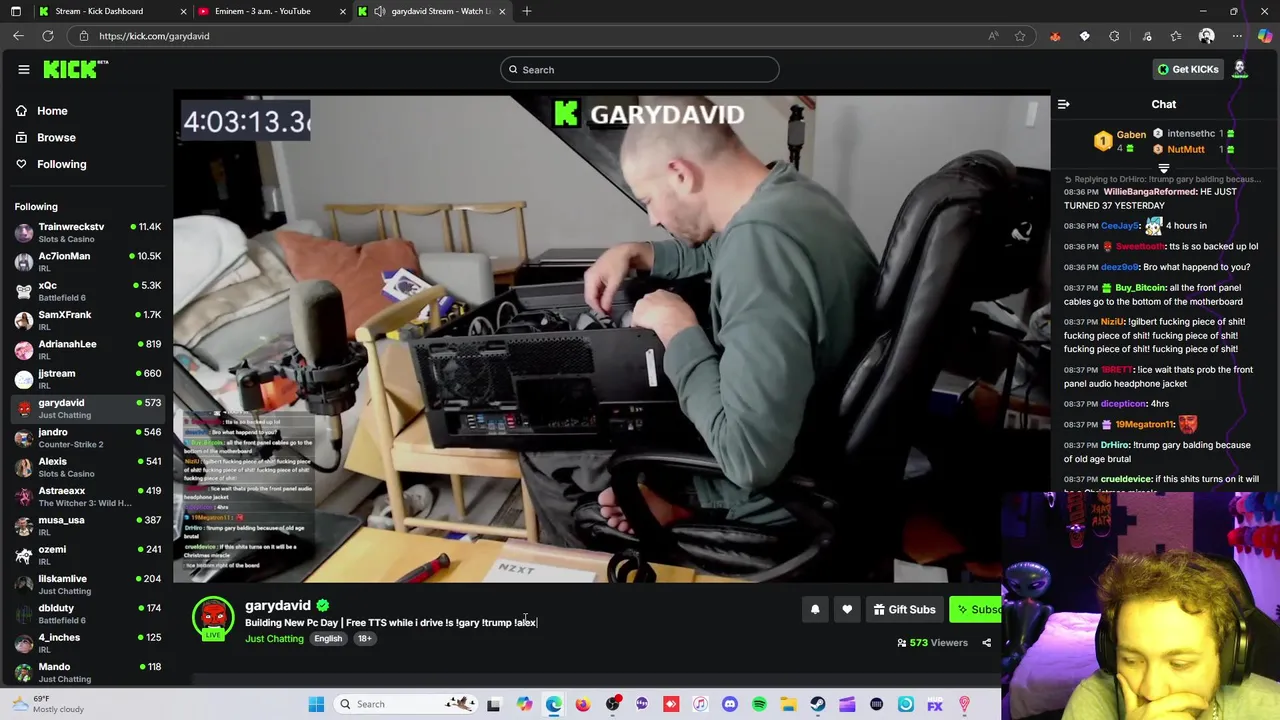This screenshot has width=1280, height=720.
Task: Click the Windows taskbar search box
Action: (x=406, y=704)
